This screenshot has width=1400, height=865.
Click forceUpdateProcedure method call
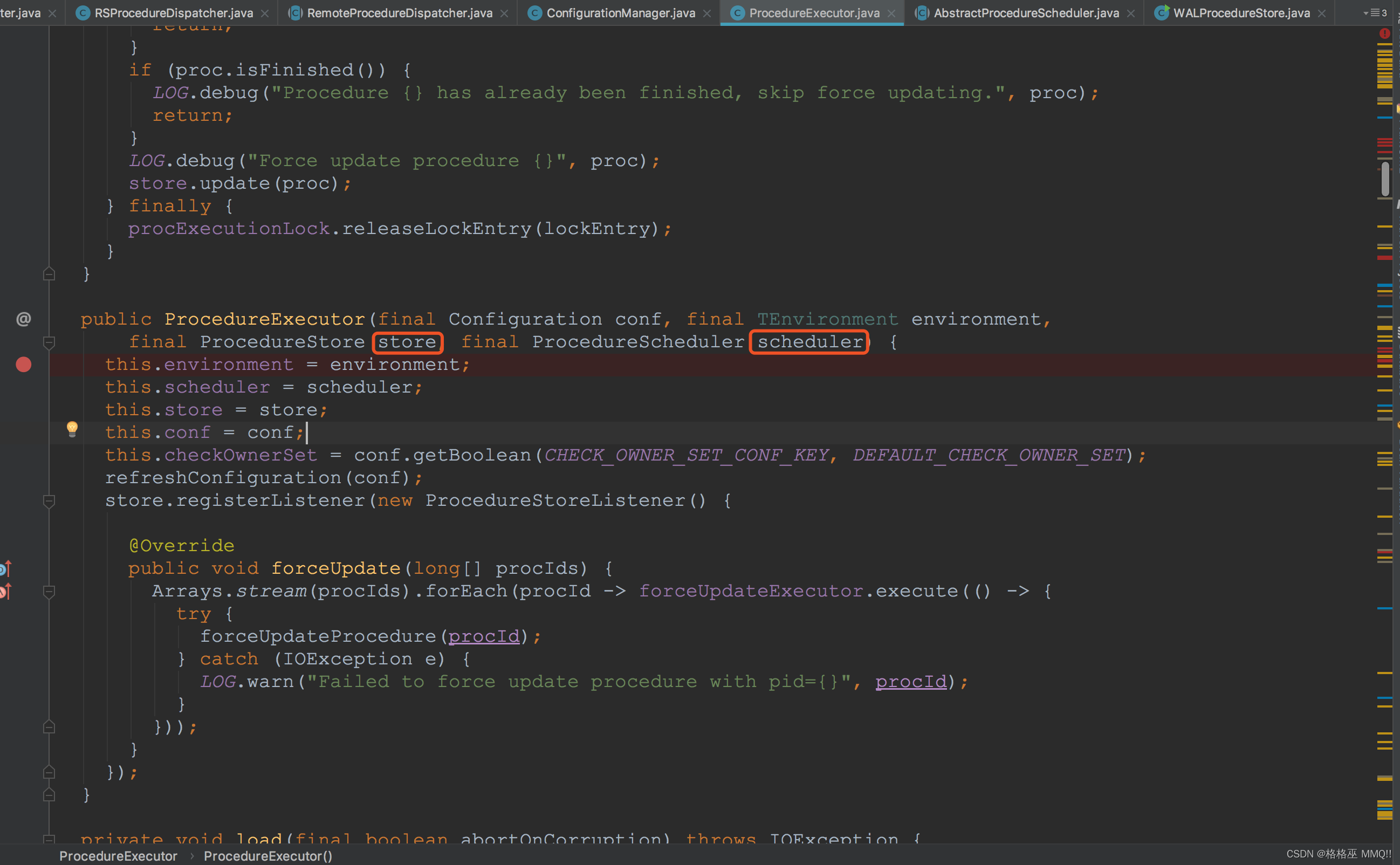pyautogui.click(x=318, y=636)
